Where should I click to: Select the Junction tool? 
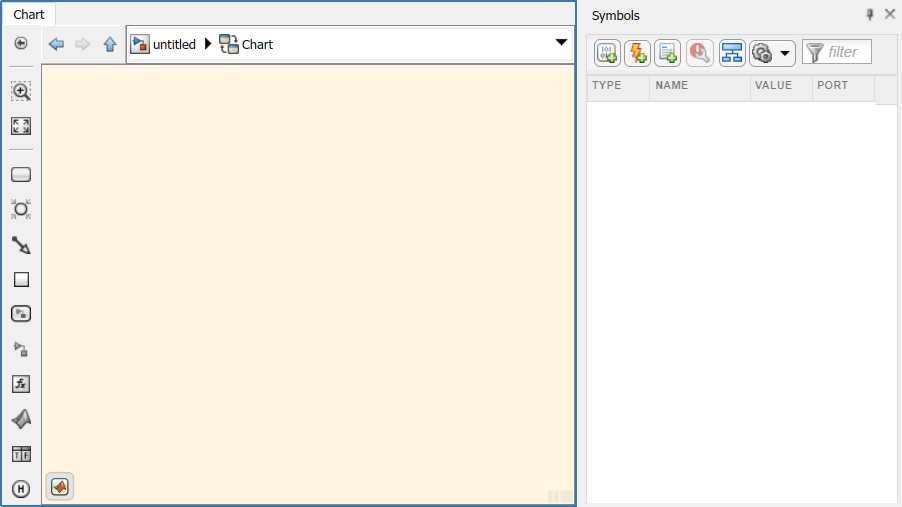pos(21,209)
